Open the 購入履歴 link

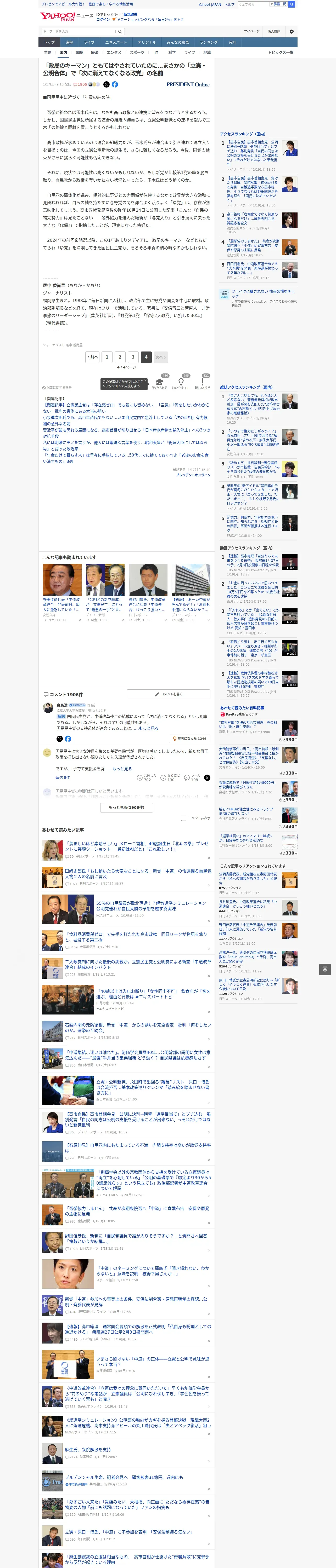[274, 32]
